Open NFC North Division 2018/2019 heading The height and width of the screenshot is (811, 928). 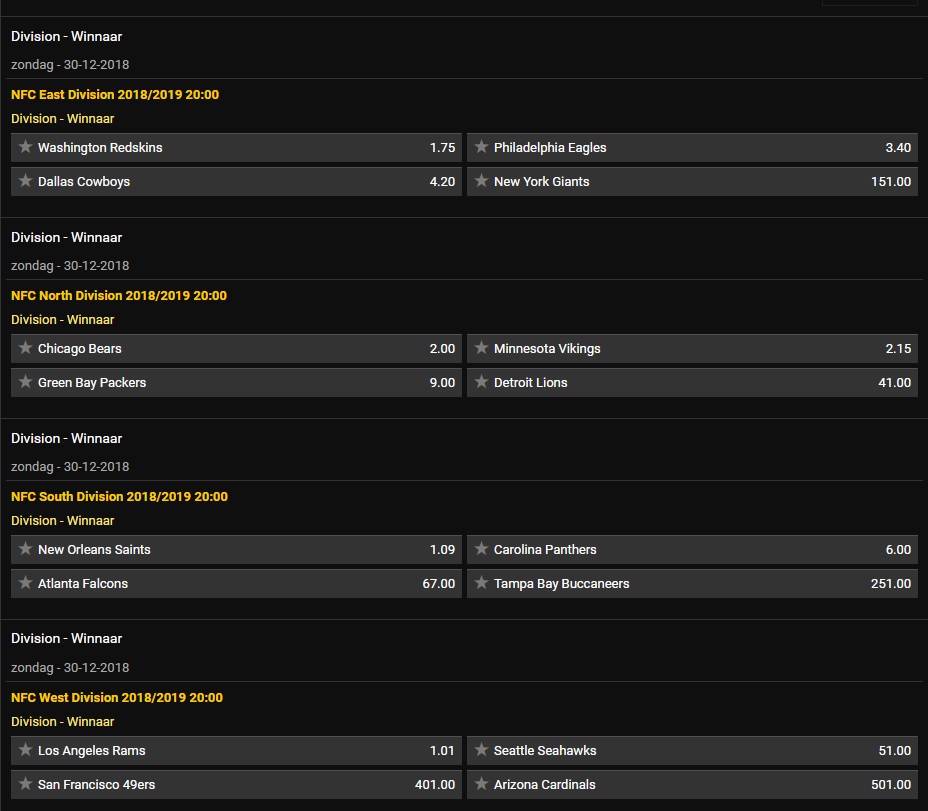coord(119,296)
